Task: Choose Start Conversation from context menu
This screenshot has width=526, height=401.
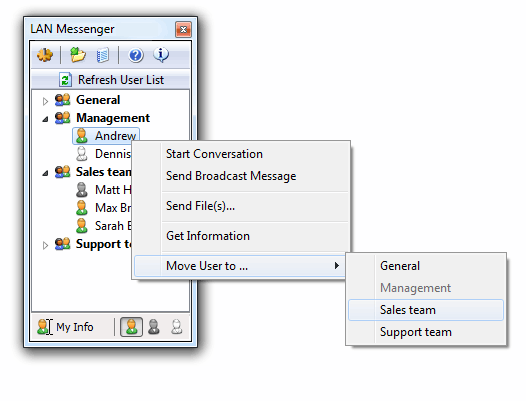Action: click(x=214, y=154)
